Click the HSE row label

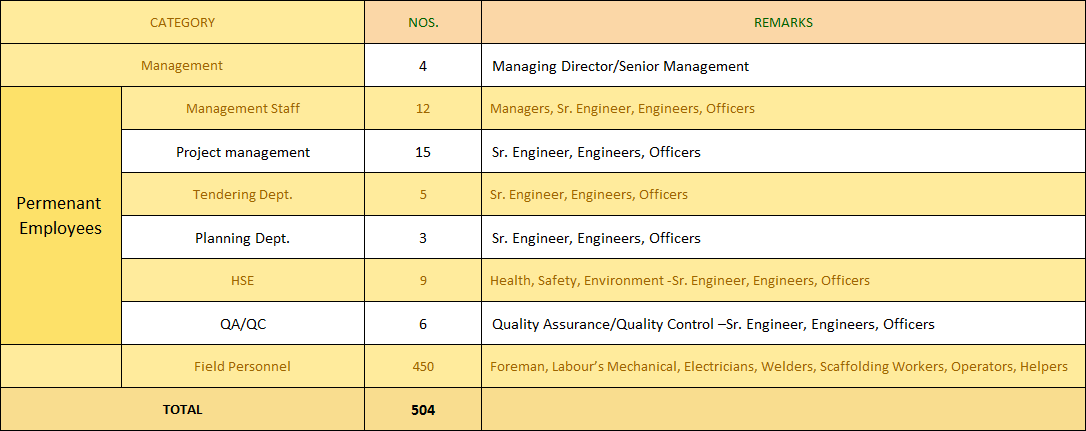coord(242,281)
